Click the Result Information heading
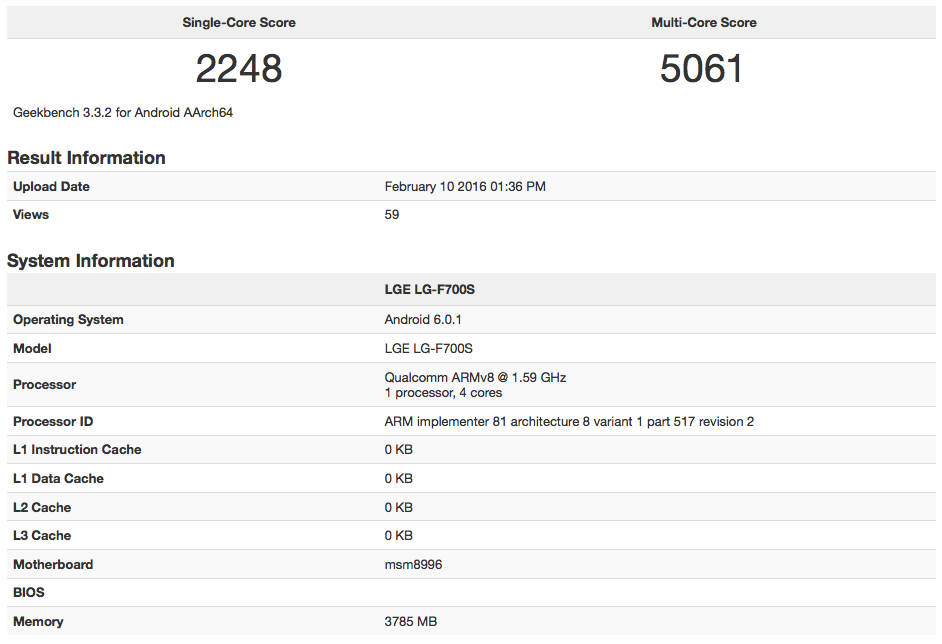 (x=86, y=158)
